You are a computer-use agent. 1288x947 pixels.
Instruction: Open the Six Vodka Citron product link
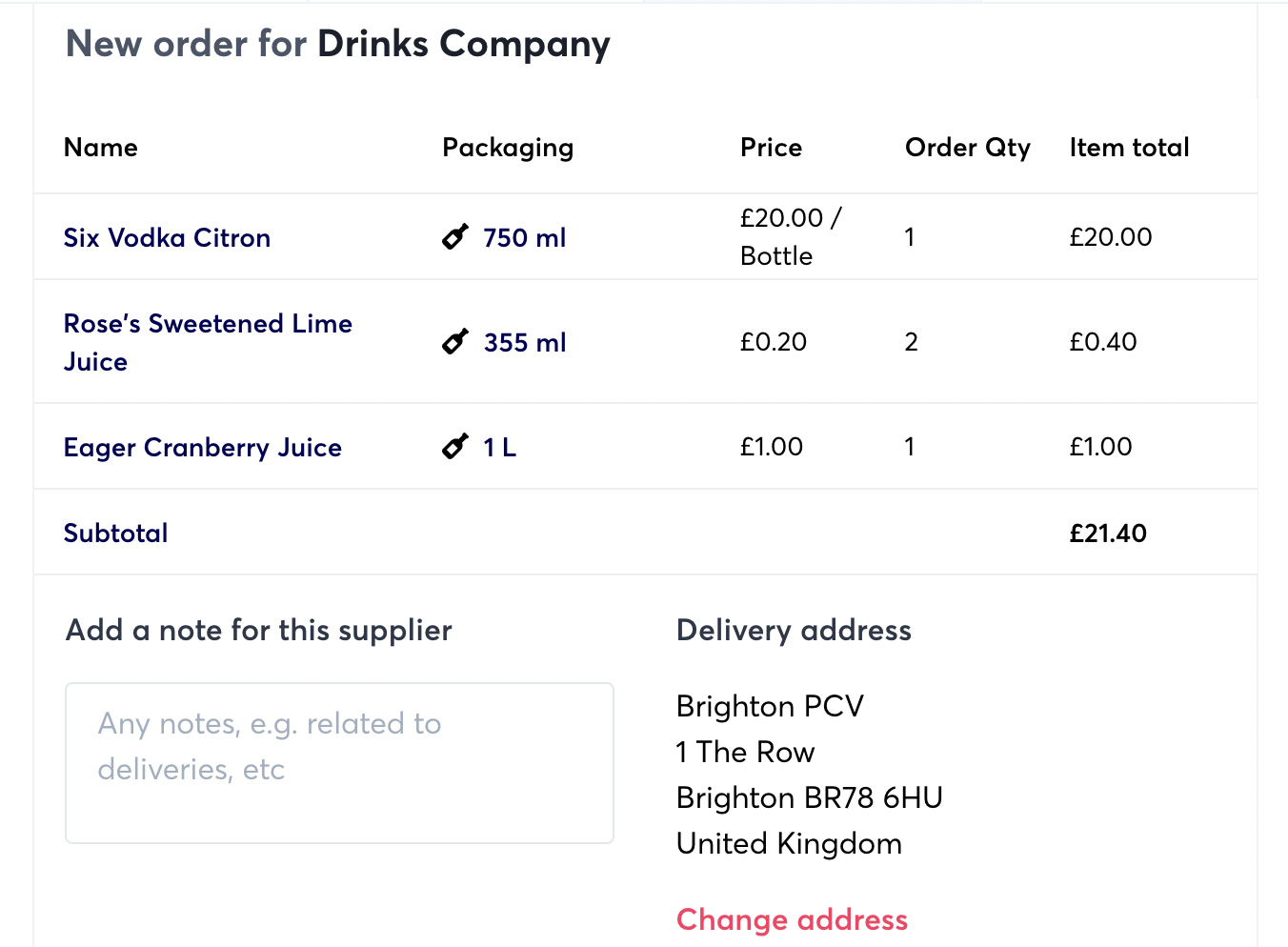(167, 238)
